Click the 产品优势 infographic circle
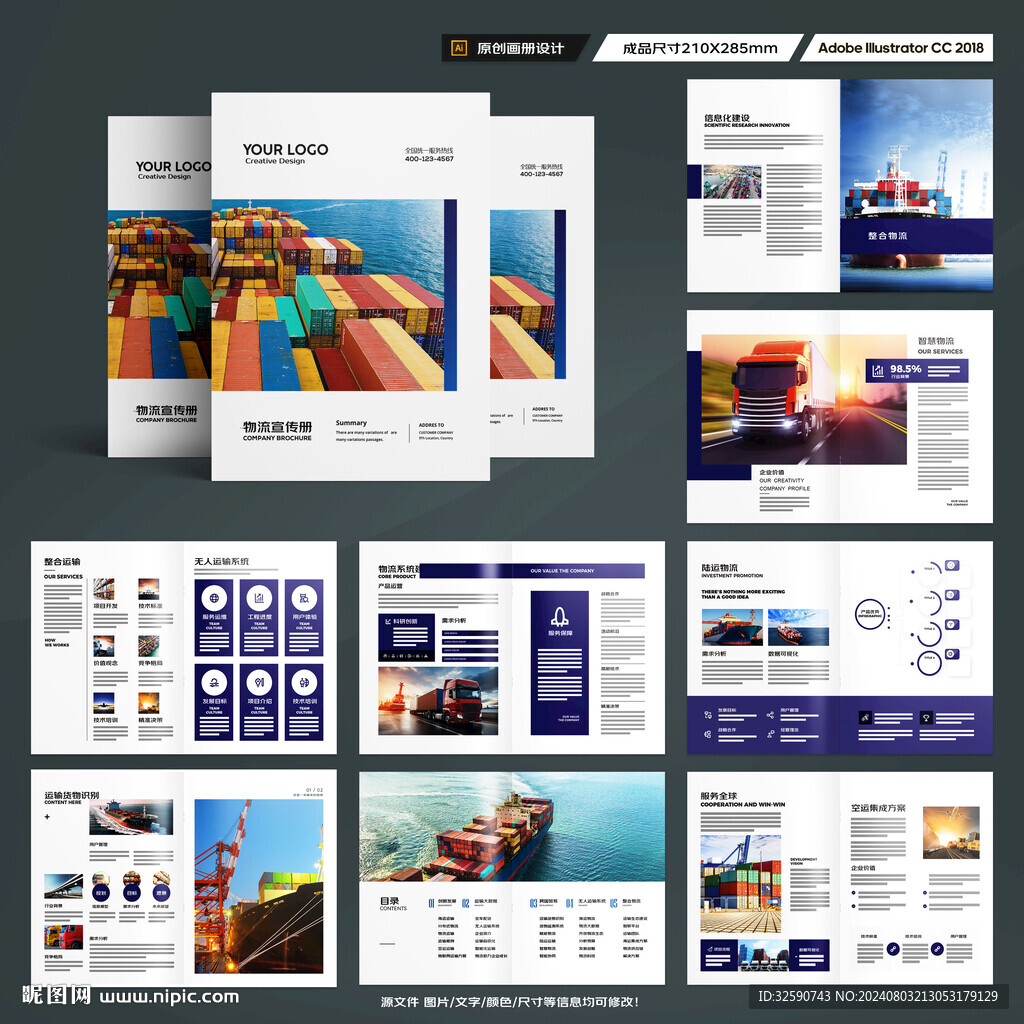Screen dimensions: 1024x1024 [869, 614]
